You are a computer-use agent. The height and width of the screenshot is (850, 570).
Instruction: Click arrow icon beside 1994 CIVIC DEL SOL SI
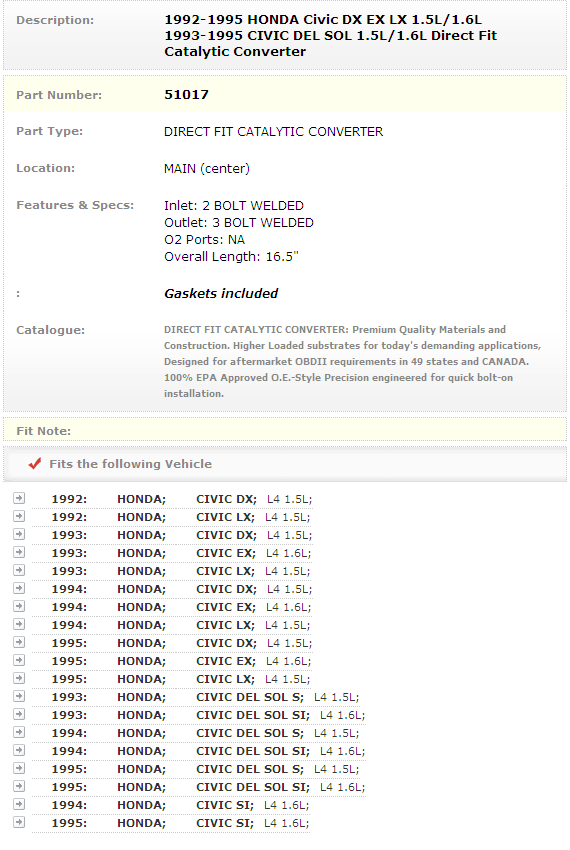(19, 750)
